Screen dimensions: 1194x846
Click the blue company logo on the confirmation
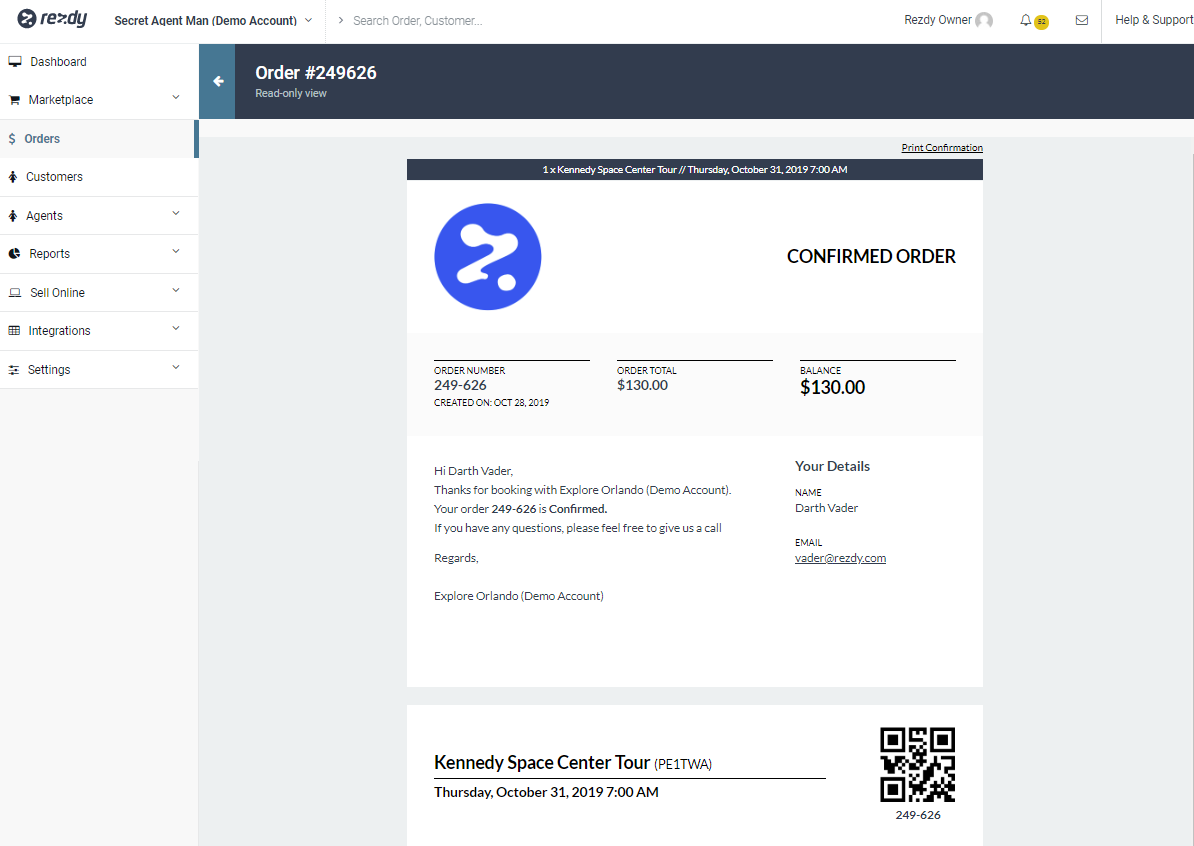(487, 257)
